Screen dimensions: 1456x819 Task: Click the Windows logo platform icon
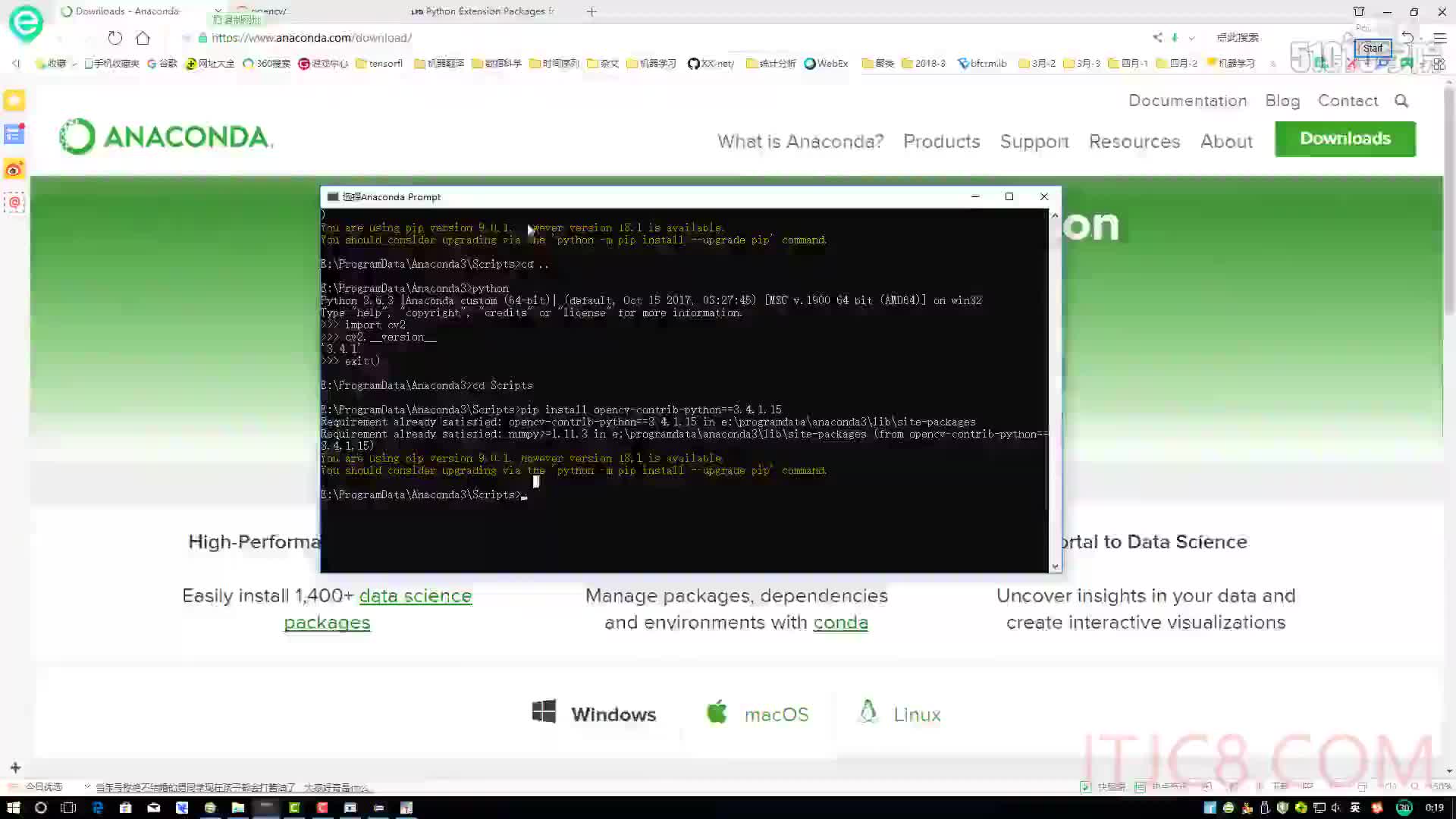[x=544, y=711]
